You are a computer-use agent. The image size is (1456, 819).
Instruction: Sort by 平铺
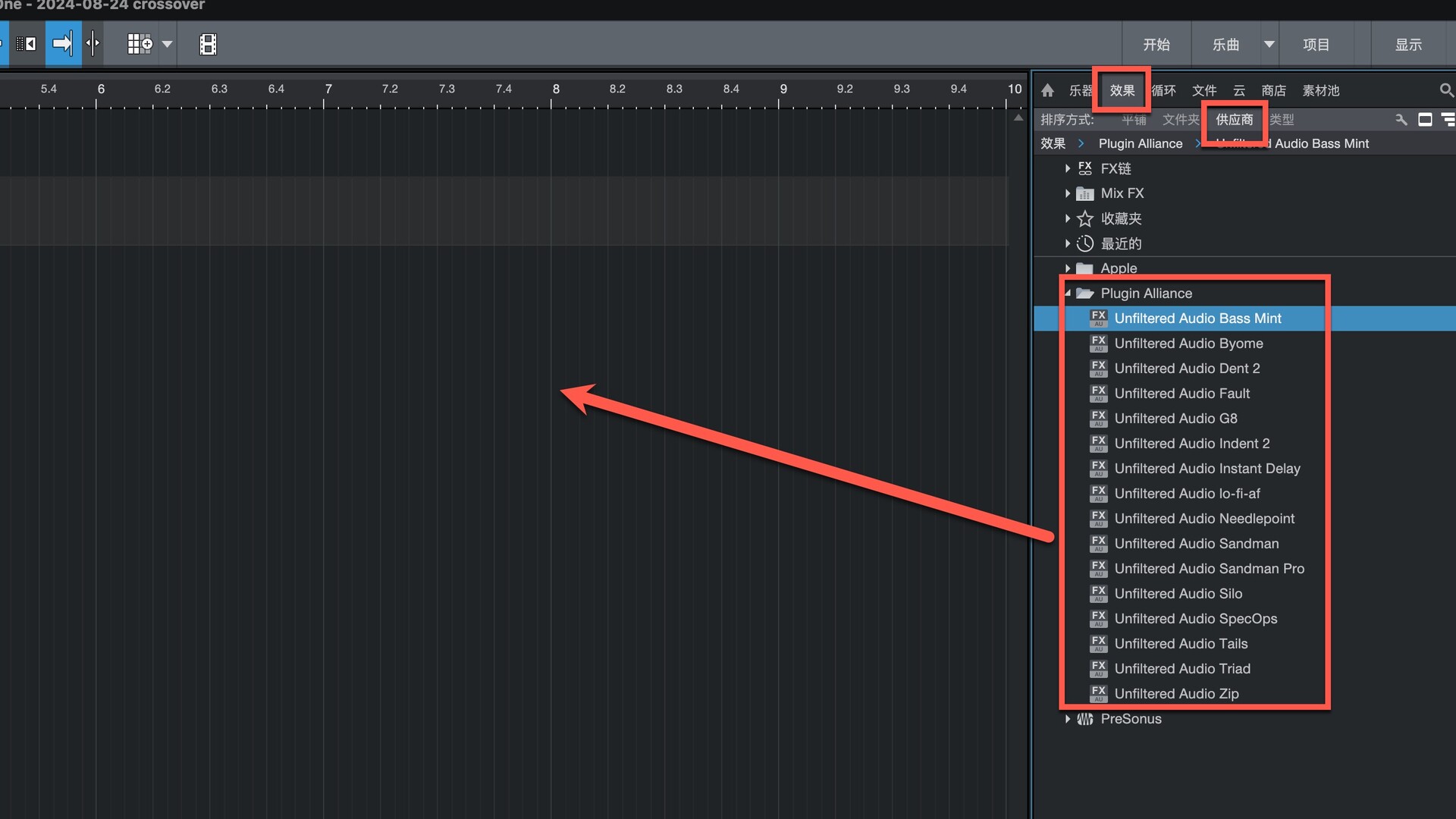click(x=1134, y=120)
